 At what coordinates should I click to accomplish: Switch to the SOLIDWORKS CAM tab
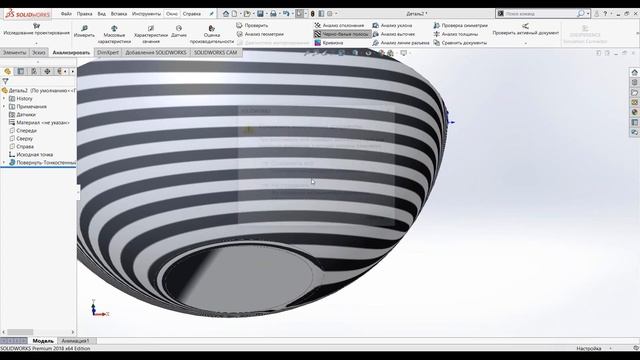coord(216,52)
